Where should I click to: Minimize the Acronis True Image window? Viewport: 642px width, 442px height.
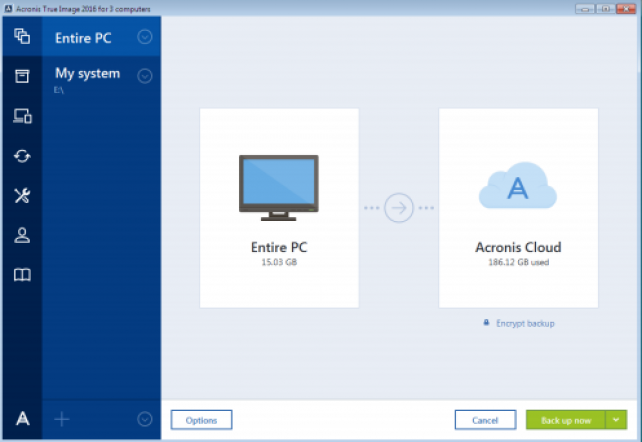(x=585, y=8)
